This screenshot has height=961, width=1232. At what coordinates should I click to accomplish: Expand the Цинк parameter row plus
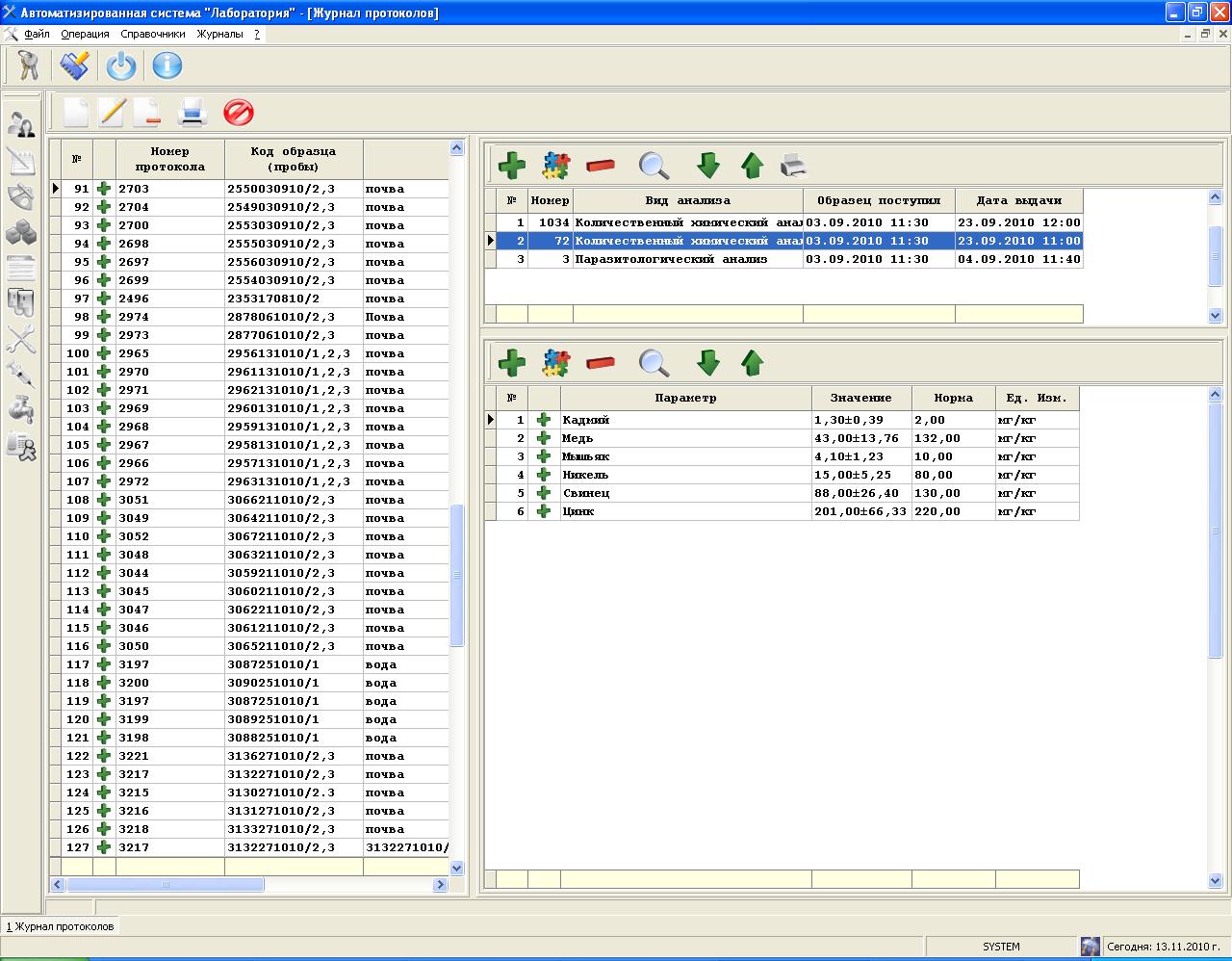pos(544,511)
